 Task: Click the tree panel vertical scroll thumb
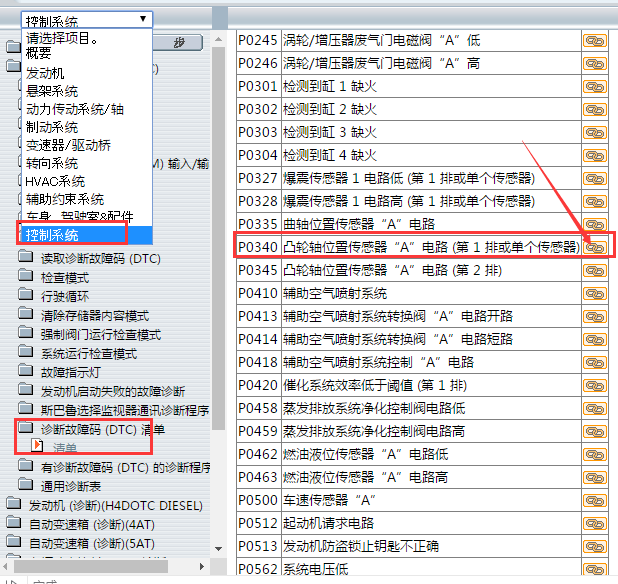coord(218,238)
